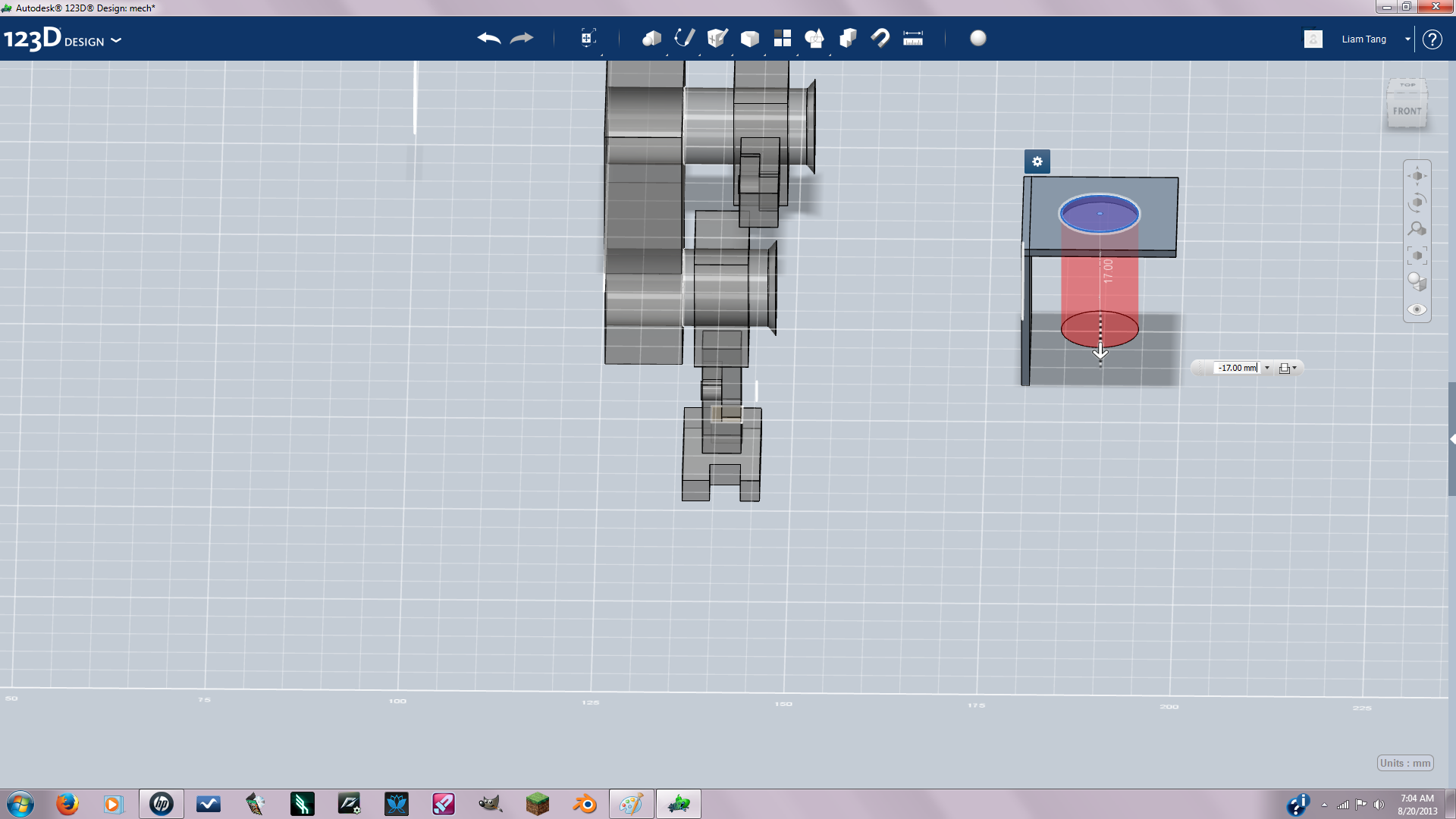This screenshot has height=819, width=1456.
Task: Open the Windows Start menu
Action: (x=20, y=804)
